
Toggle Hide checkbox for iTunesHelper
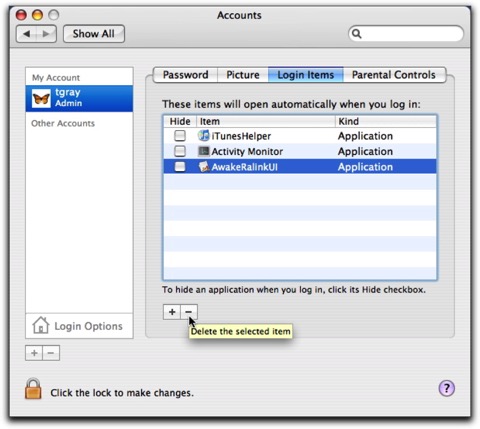click(x=180, y=136)
